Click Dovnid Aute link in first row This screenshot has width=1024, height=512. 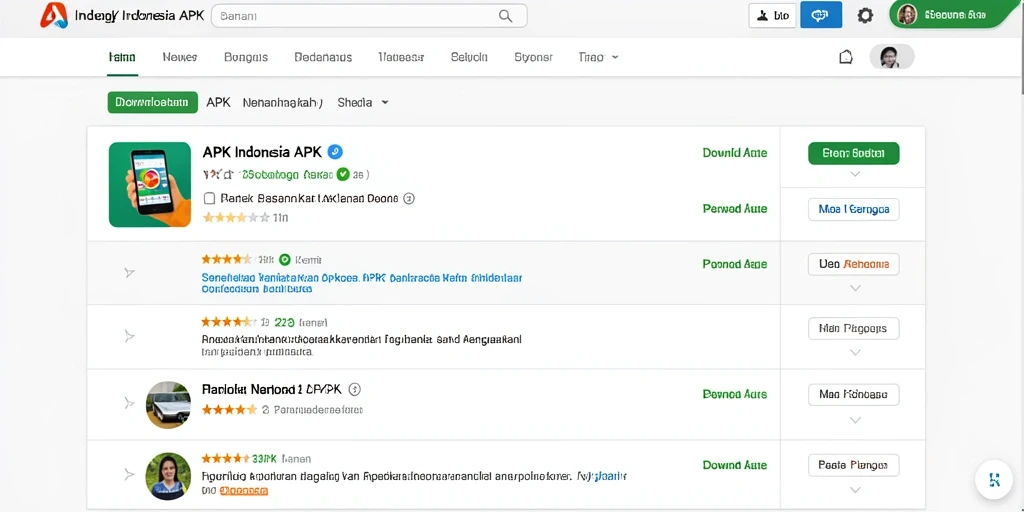pos(735,153)
